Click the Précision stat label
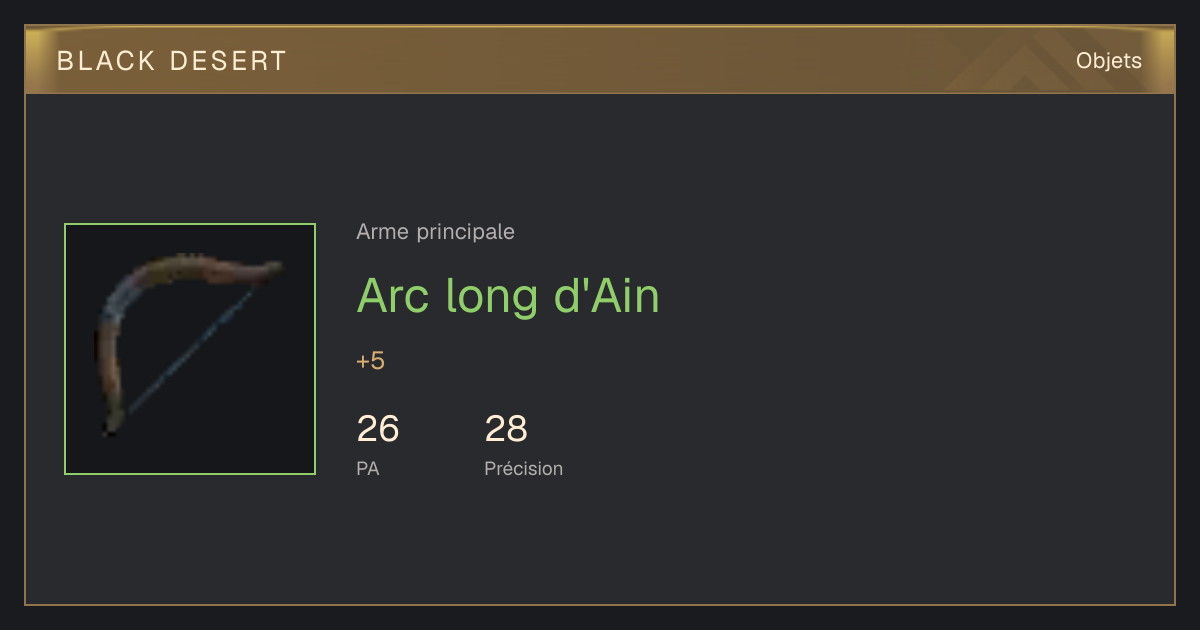 click(x=523, y=468)
